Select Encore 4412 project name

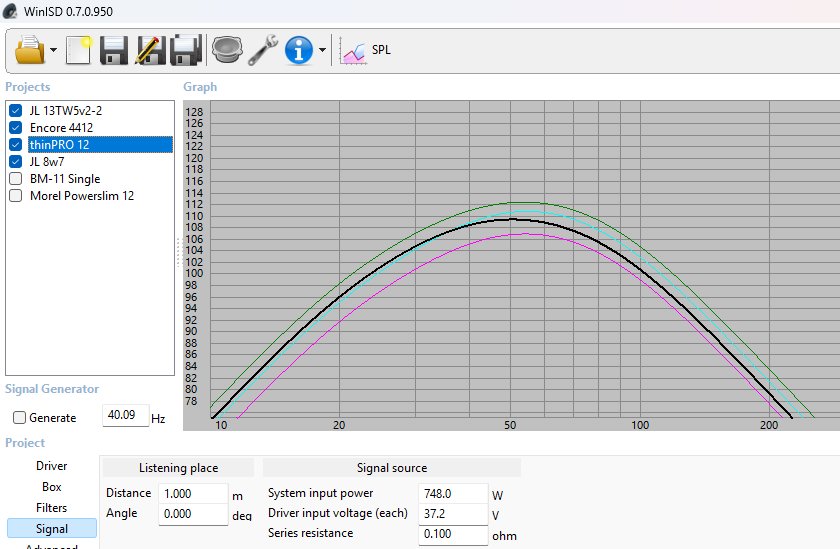[62, 127]
